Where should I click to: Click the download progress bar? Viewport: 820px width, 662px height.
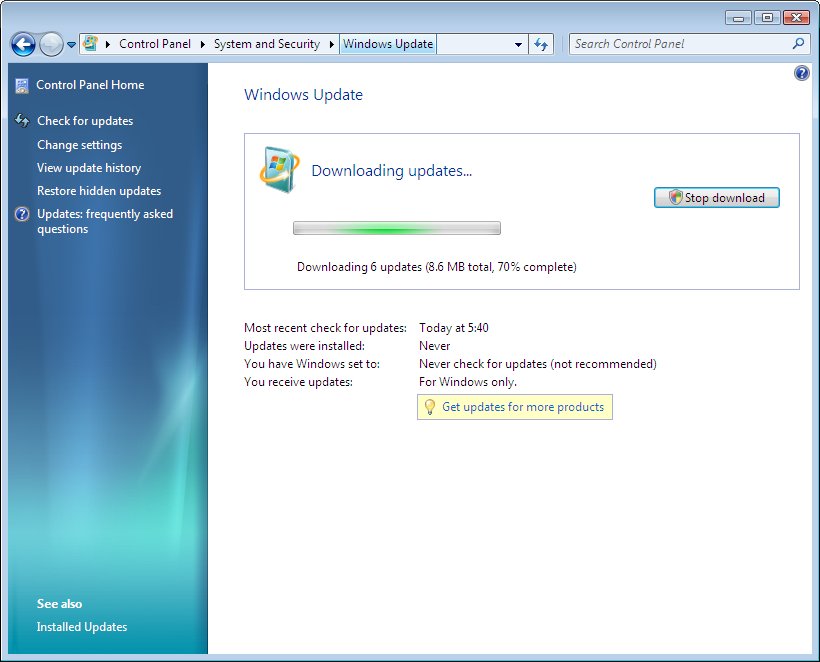[x=396, y=228]
